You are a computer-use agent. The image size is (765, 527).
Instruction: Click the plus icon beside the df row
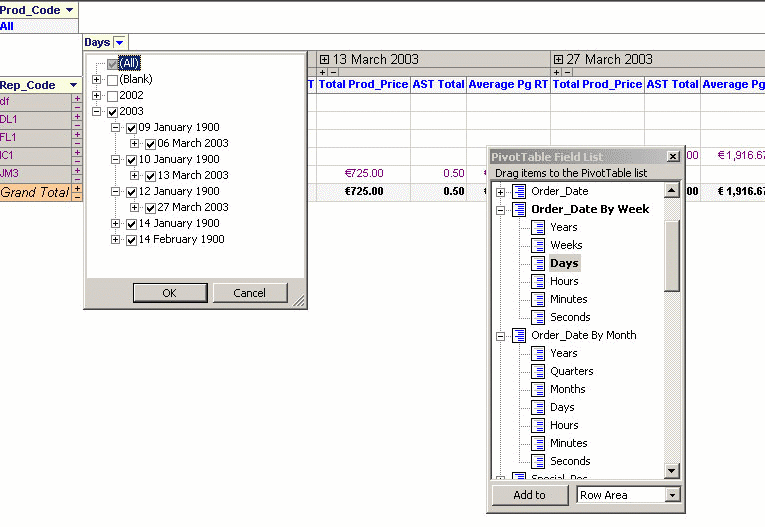click(76, 98)
